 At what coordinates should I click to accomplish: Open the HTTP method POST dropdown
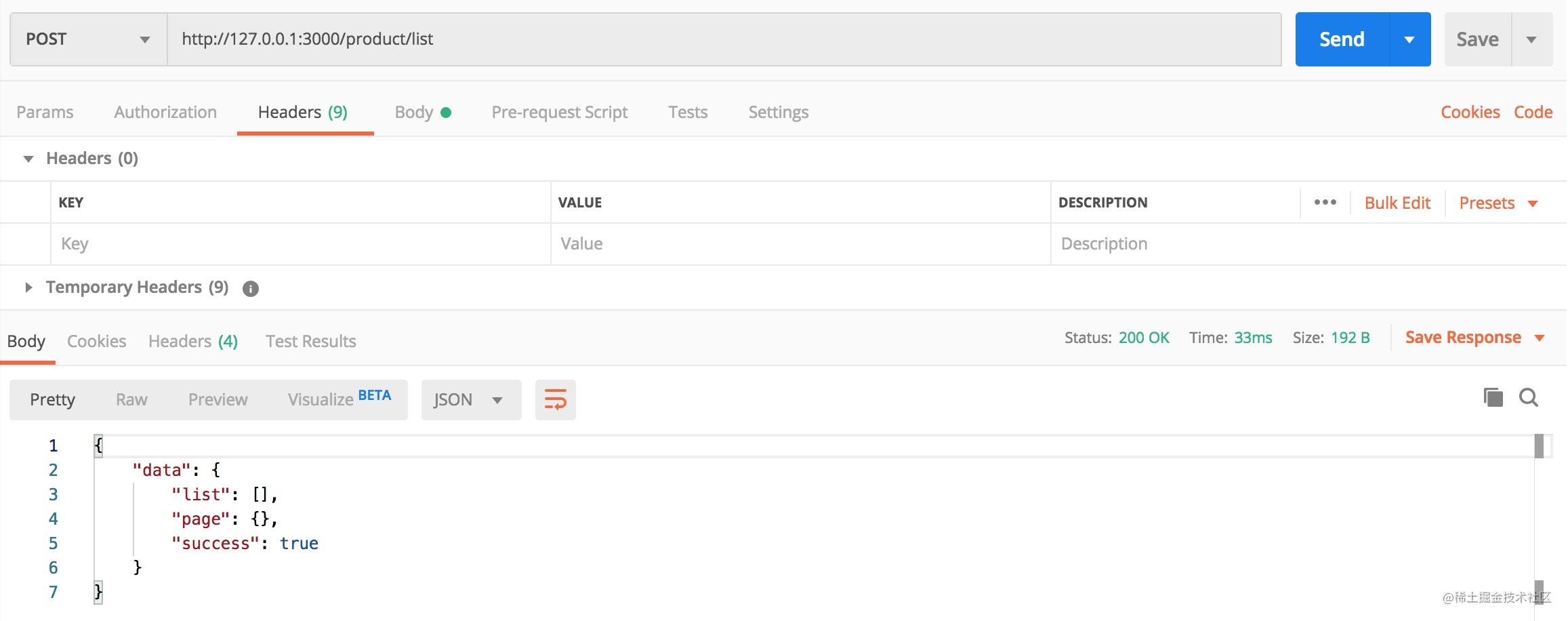coord(89,39)
